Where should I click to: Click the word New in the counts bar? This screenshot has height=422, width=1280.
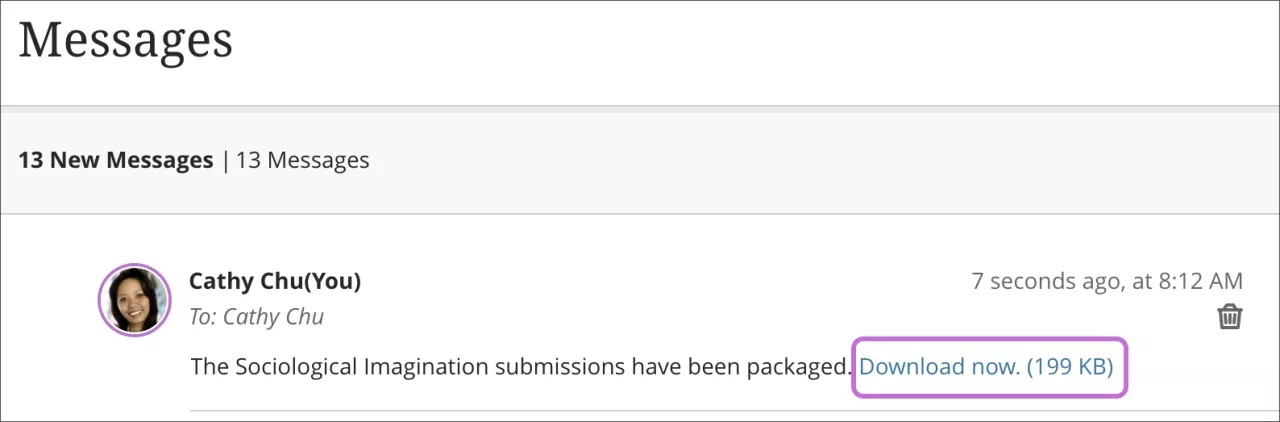[75, 160]
